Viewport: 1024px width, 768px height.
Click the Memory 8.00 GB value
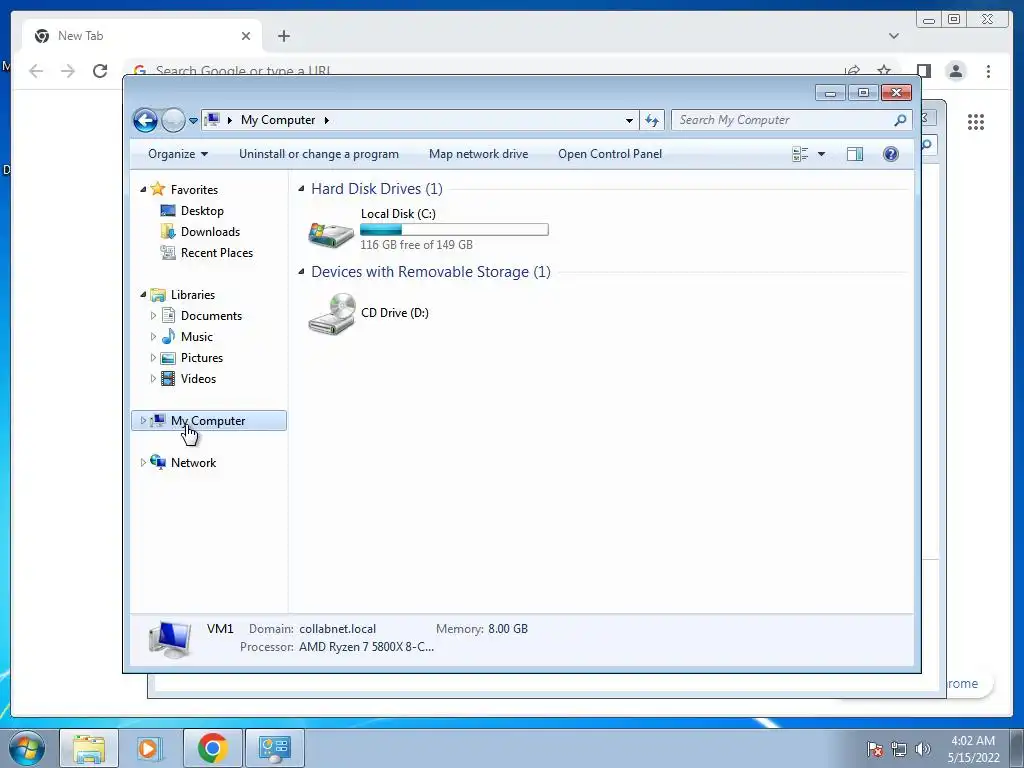point(508,629)
